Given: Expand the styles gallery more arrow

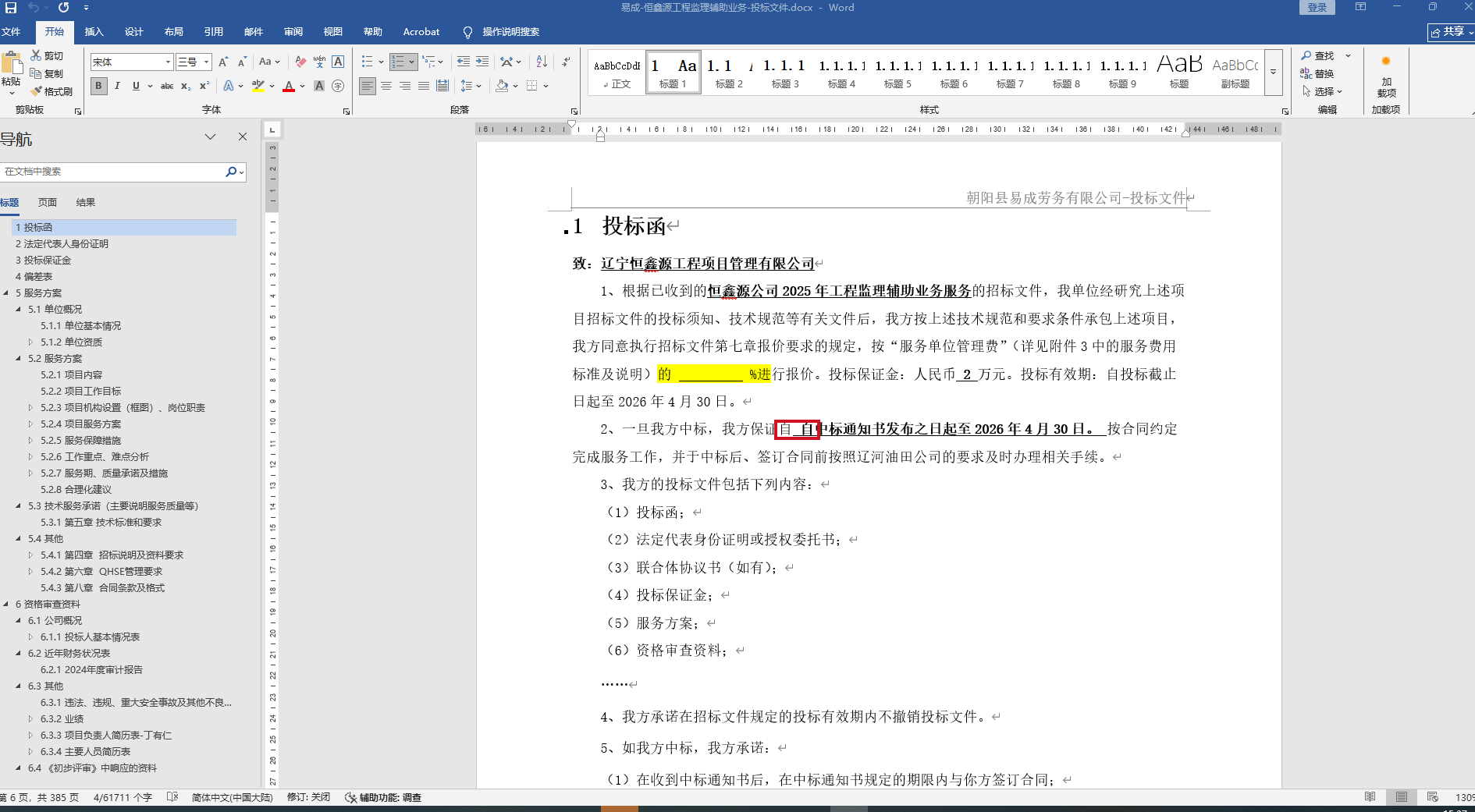Looking at the screenshot, I should click(x=1273, y=72).
